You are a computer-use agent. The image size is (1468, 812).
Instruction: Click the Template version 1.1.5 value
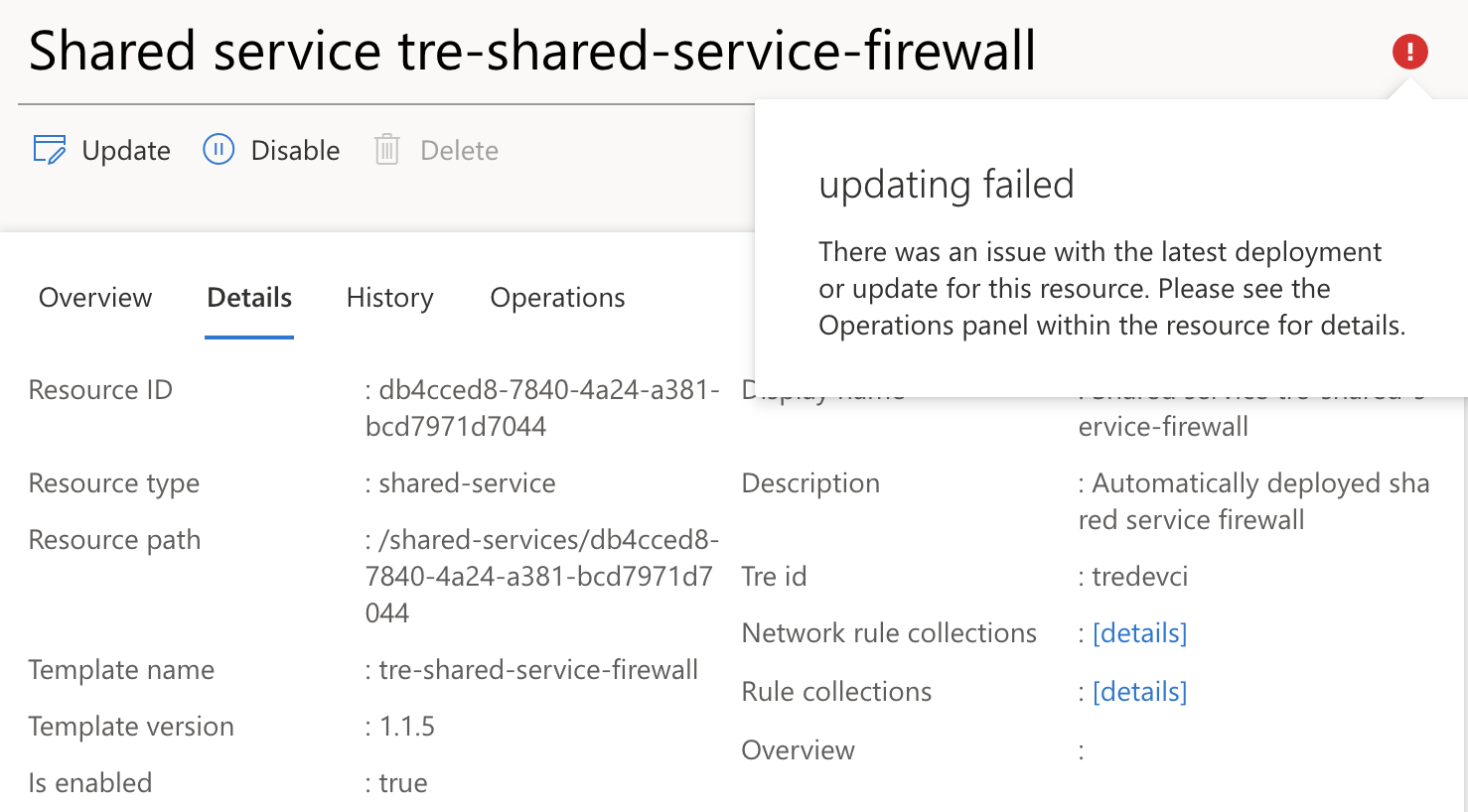tap(410, 726)
